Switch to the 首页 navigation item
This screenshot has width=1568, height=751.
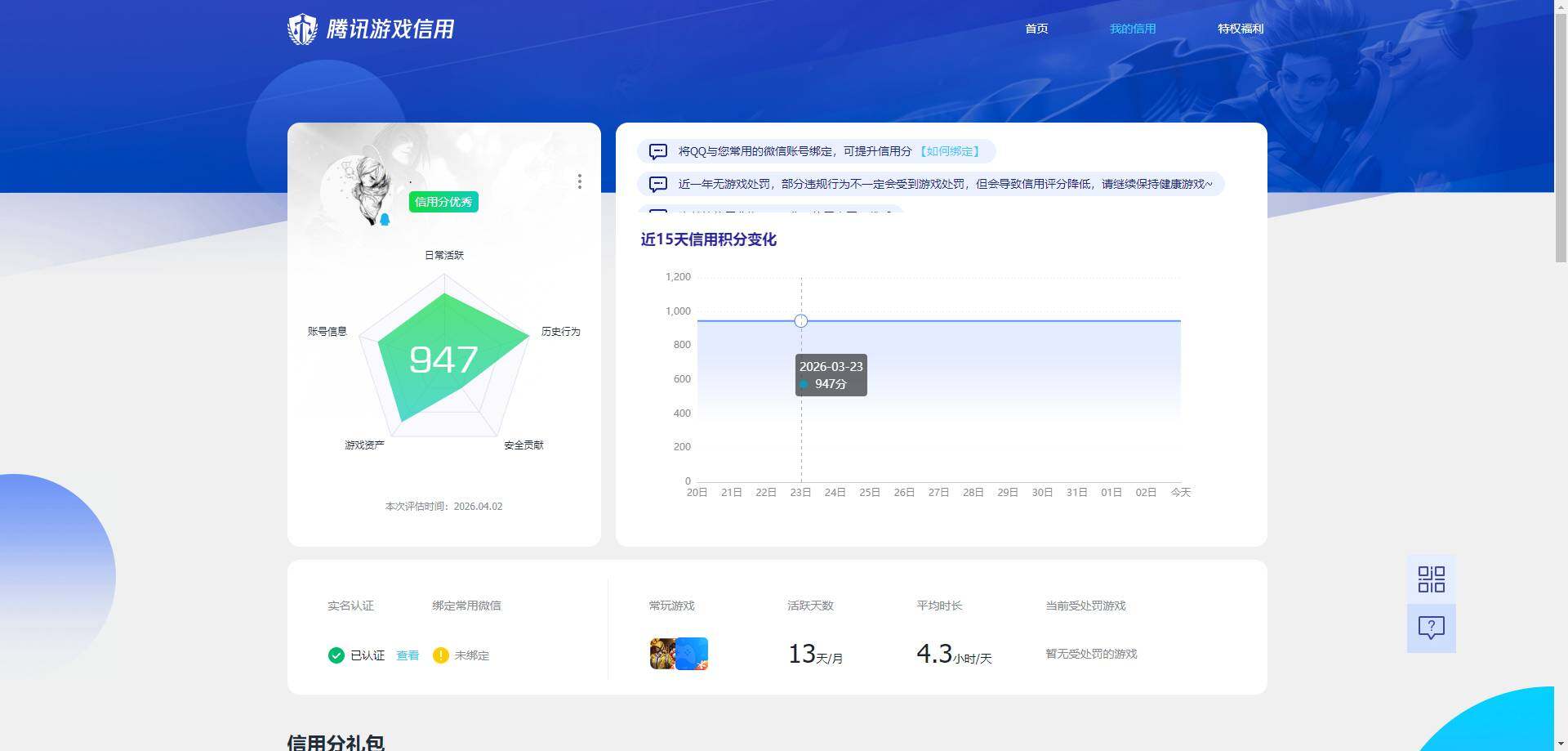[1036, 28]
